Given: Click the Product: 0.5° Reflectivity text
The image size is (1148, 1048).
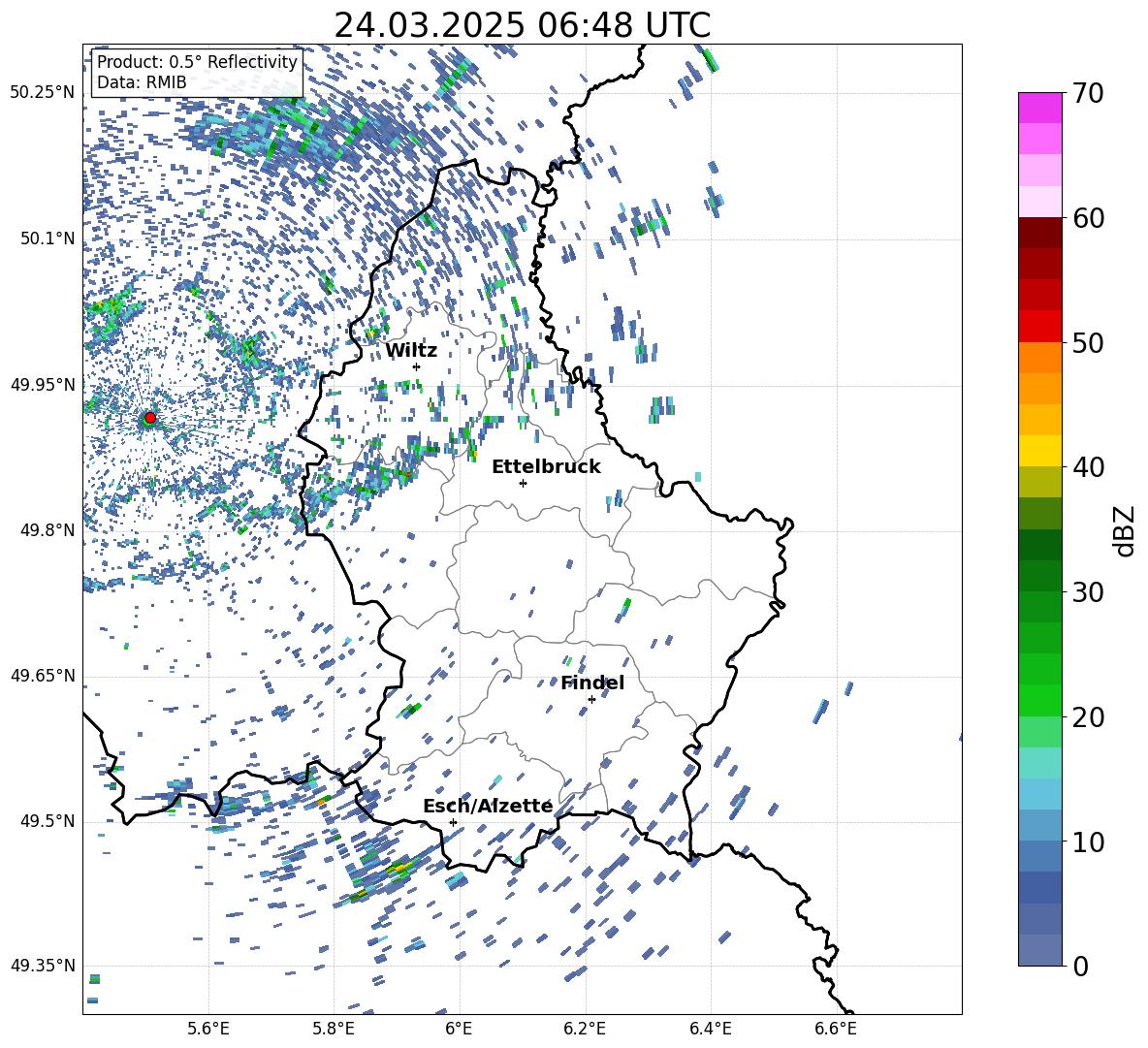Looking at the screenshot, I should click(197, 61).
